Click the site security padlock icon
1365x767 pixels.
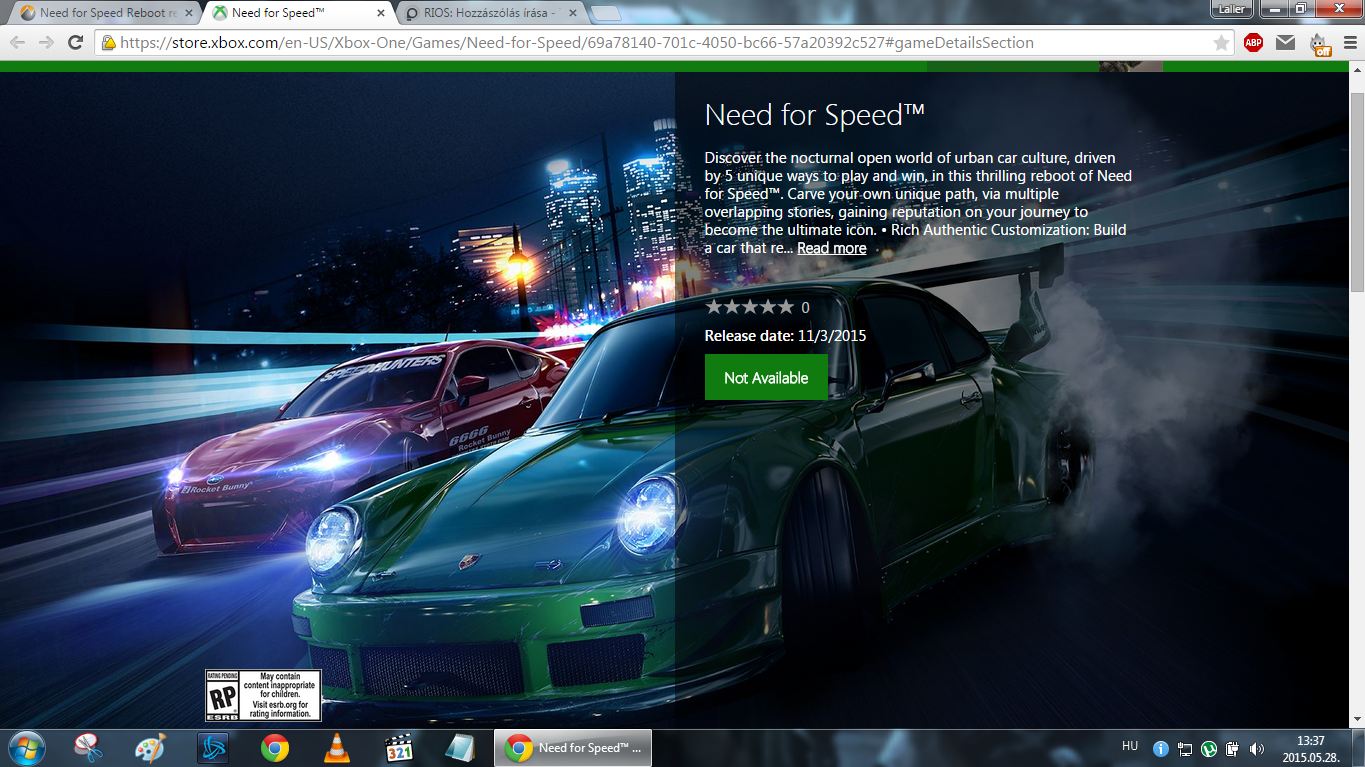click(x=109, y=43)
